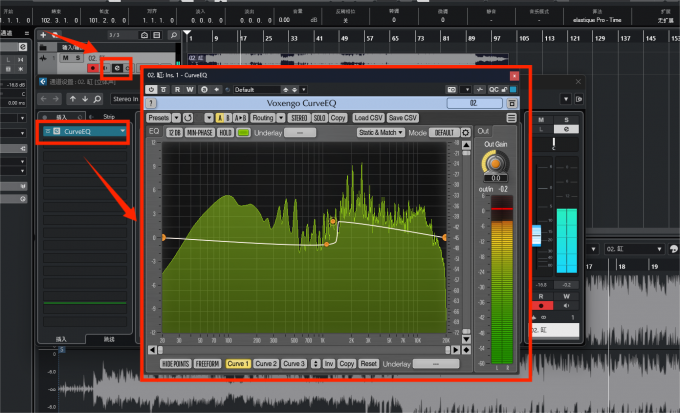Click the plugin window settings icon beside 02
The image size is (680, 413).
point(512,103)
